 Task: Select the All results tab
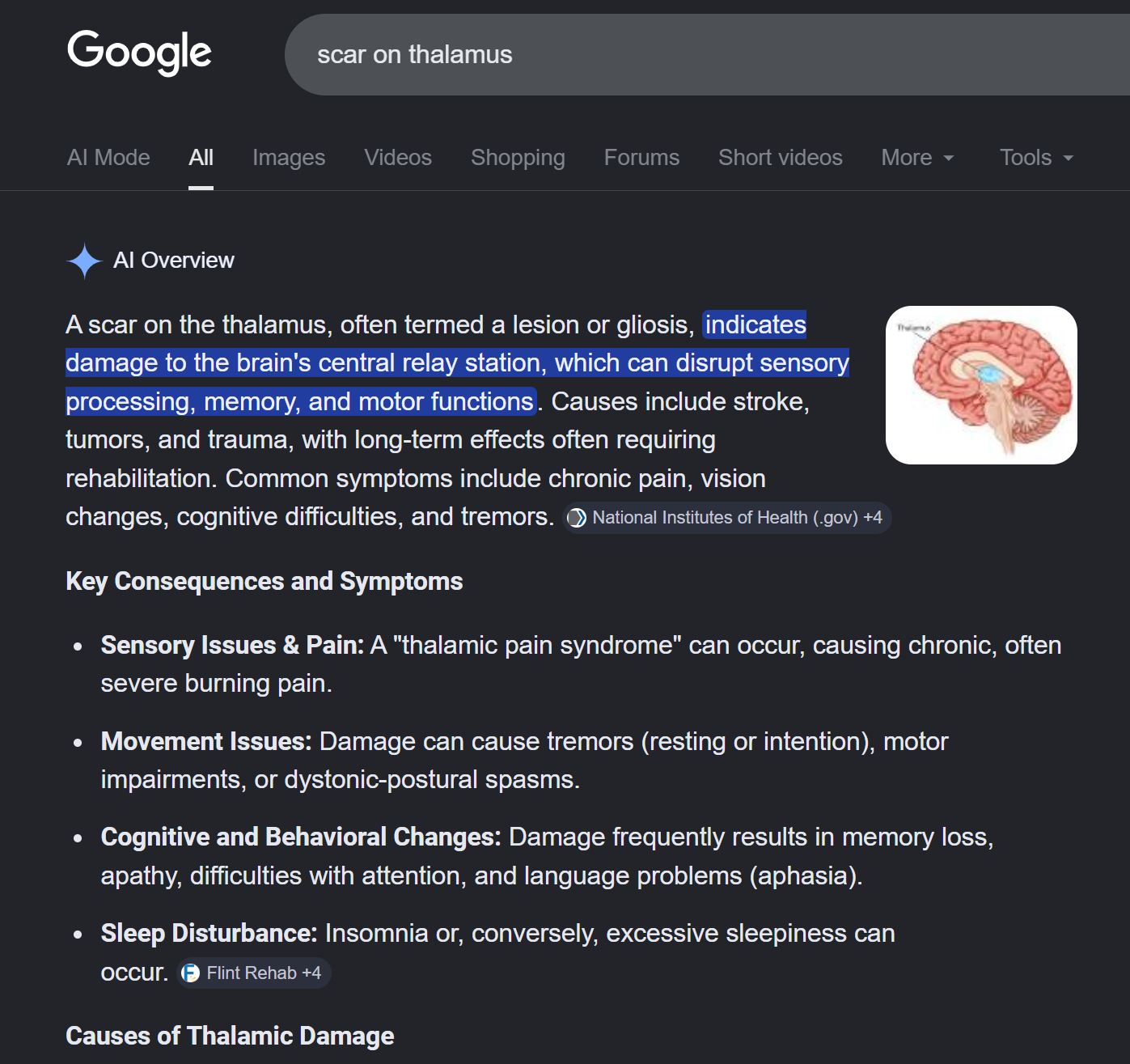coord(201,158)
